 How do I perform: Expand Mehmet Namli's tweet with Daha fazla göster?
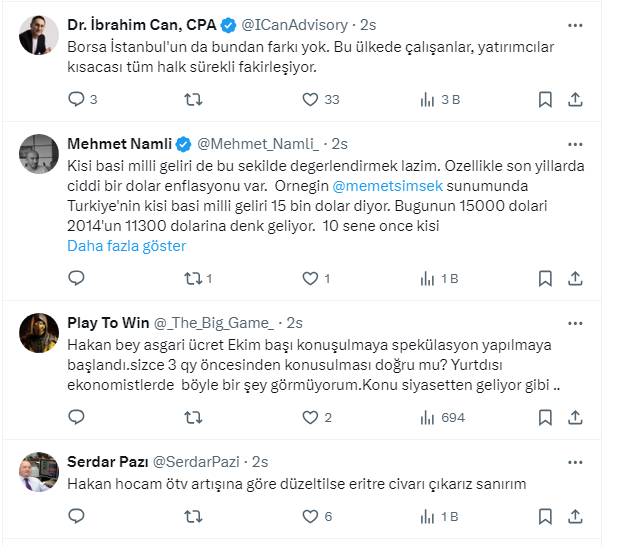(126, 246)
